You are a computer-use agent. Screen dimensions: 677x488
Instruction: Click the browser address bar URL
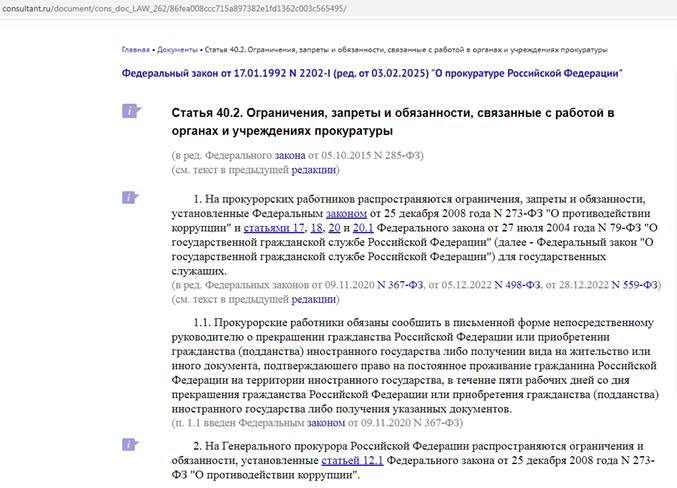174,8
